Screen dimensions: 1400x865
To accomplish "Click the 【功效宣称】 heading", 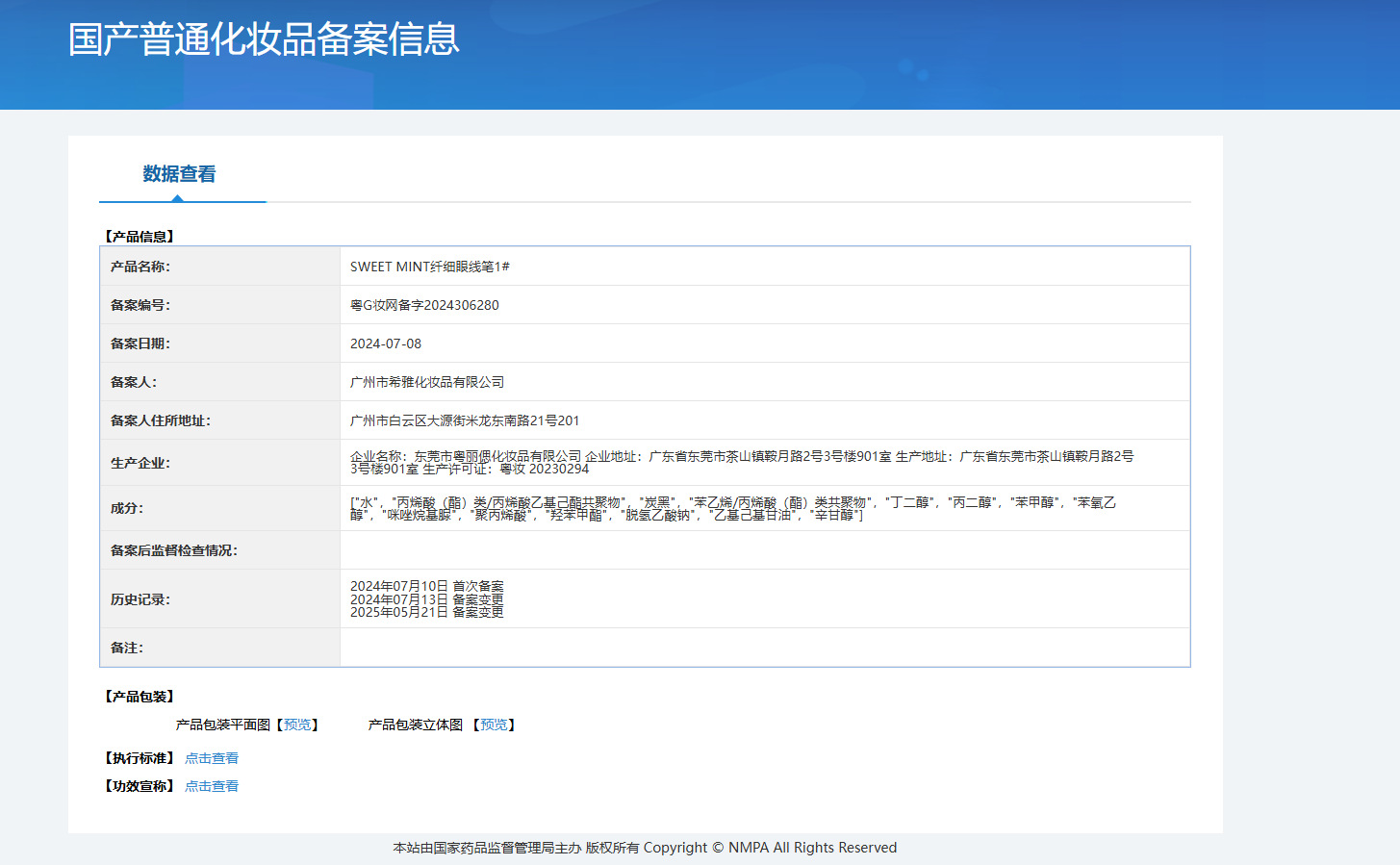I will 140,786.
